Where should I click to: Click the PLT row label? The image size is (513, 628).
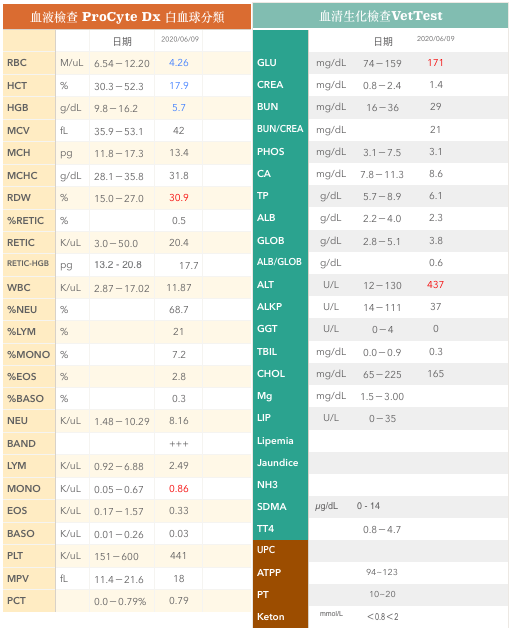point(15,556)
